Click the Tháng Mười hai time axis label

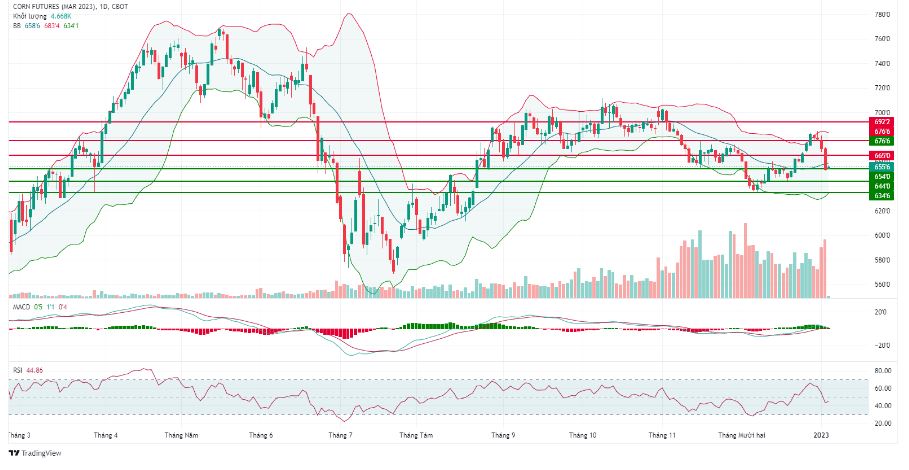pyautogui.click(x=742, y=435)
